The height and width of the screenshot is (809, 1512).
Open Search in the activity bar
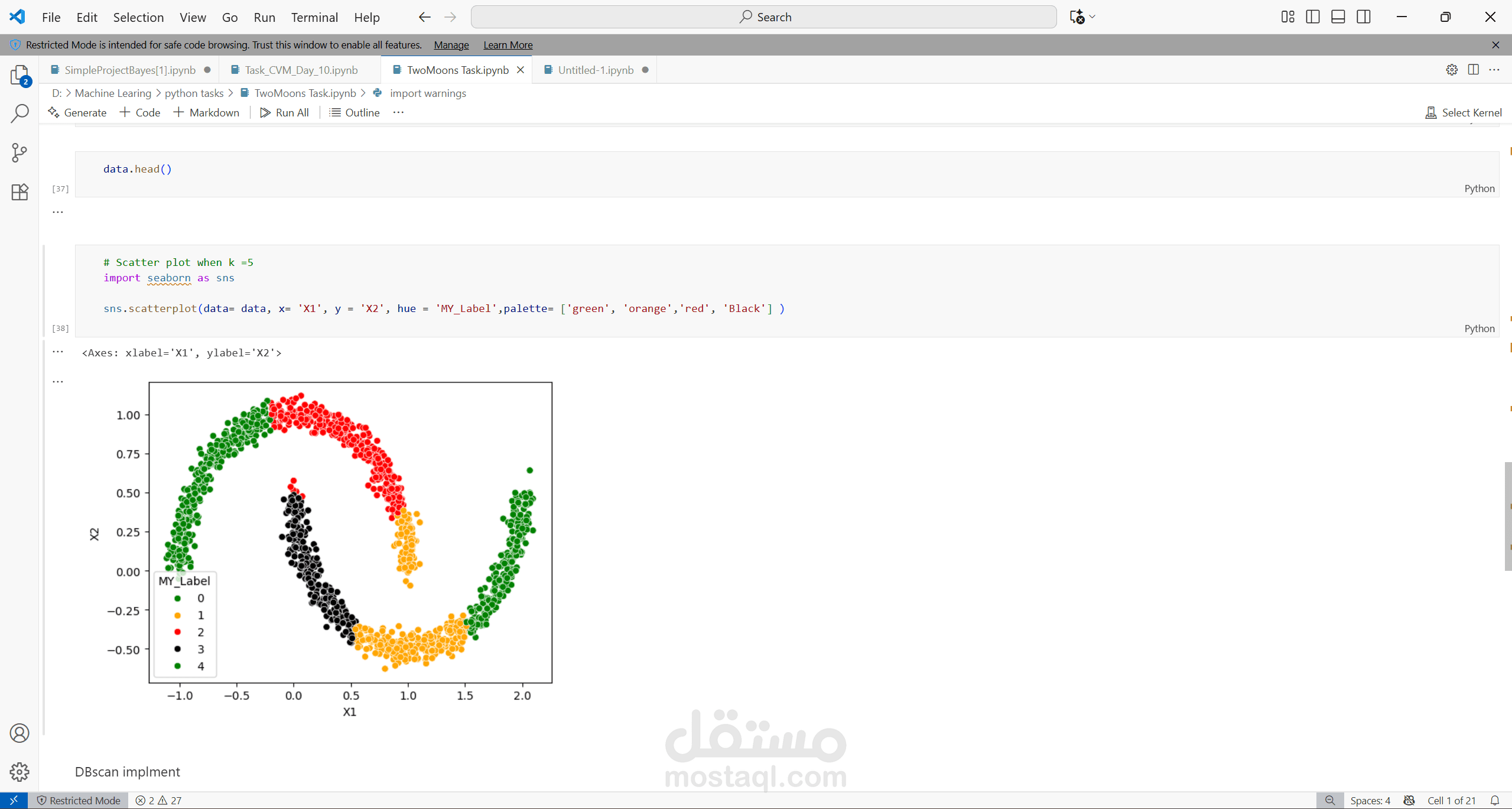(x=19, y=112)
